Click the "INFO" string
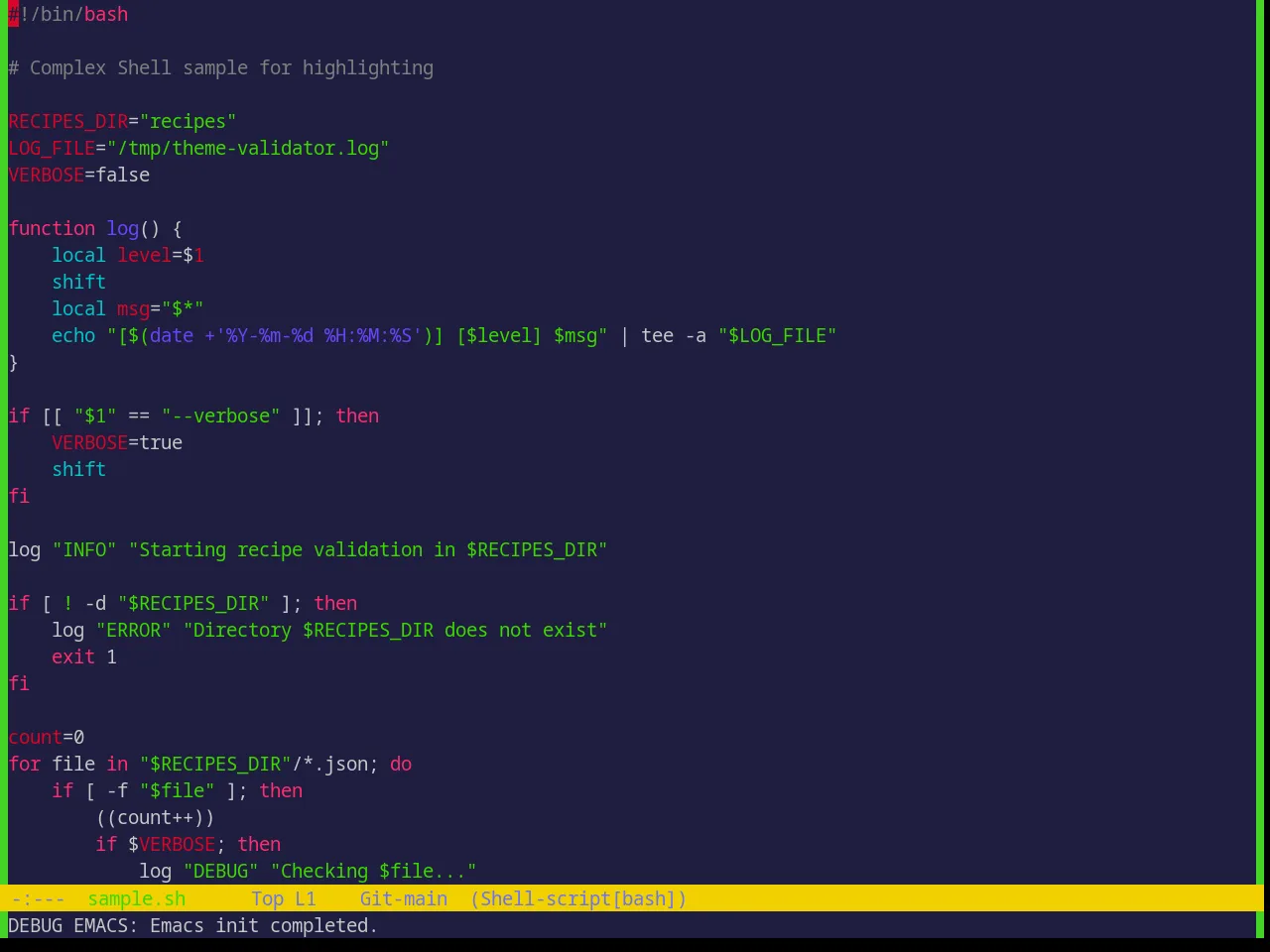 click(x=84, y=549)
